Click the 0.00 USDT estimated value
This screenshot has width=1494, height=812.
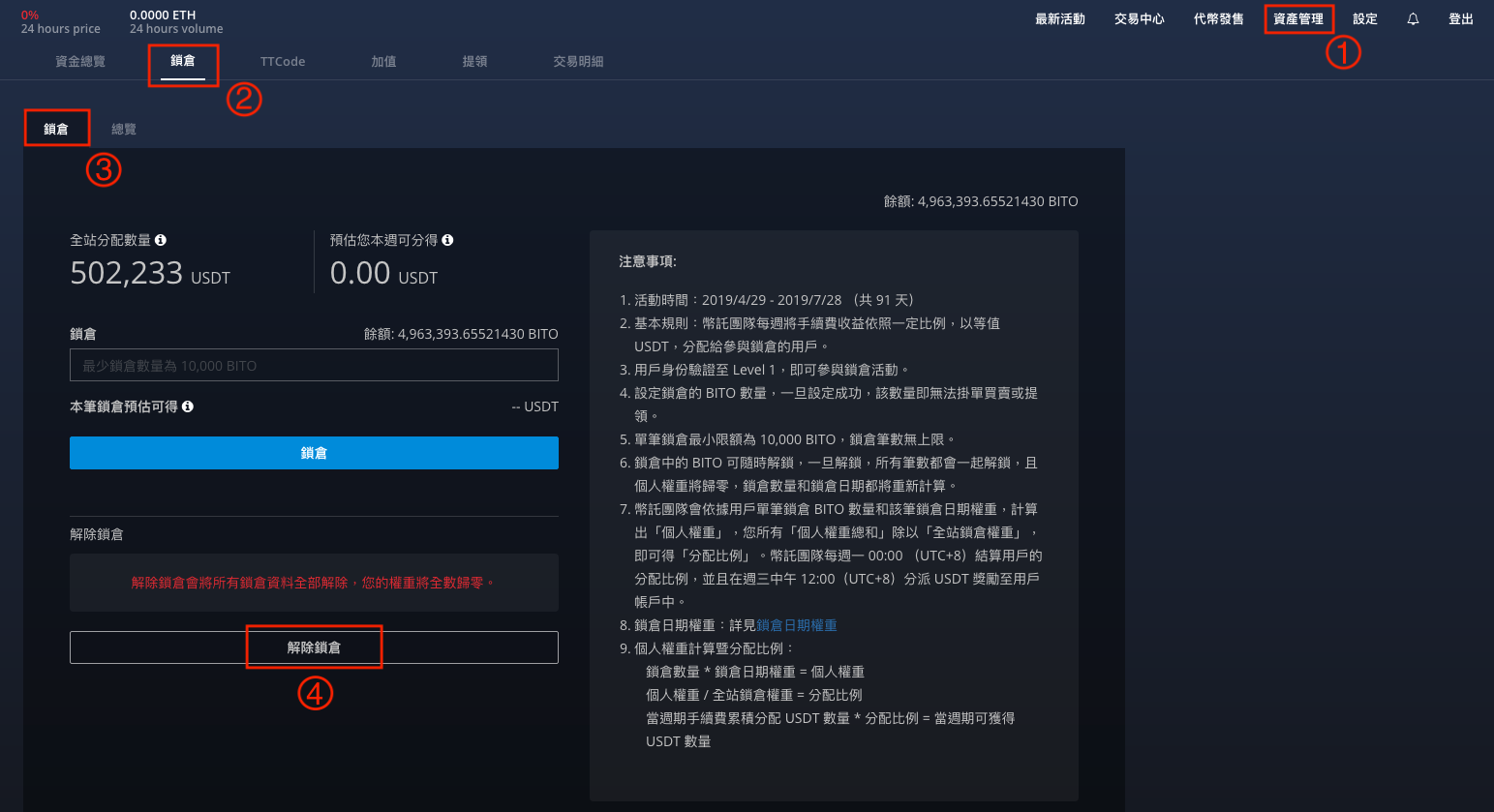click(x=383, y=274)
